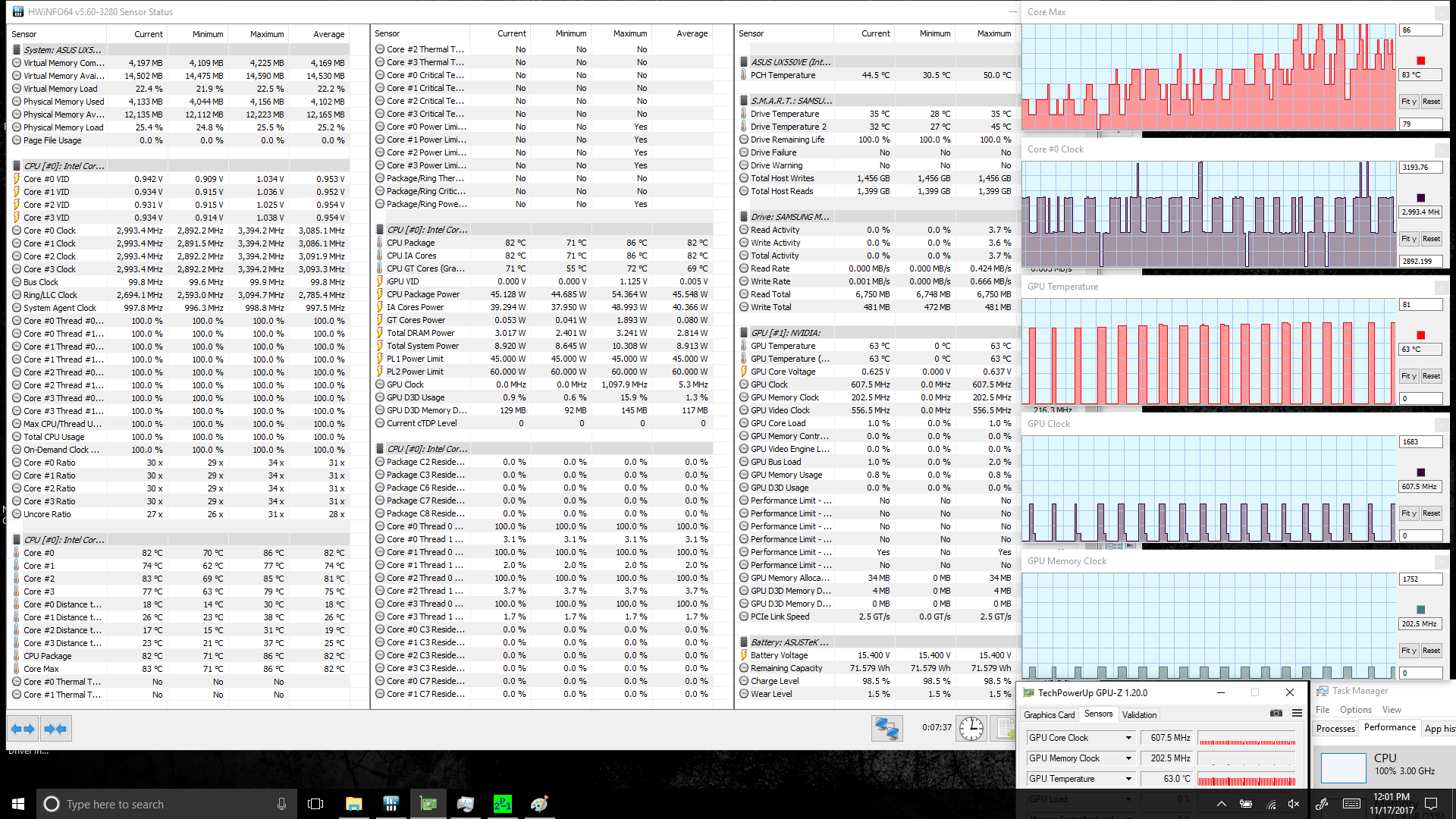
Task: Click Reset button on Core Max graph
Action: click(1431, 102)
